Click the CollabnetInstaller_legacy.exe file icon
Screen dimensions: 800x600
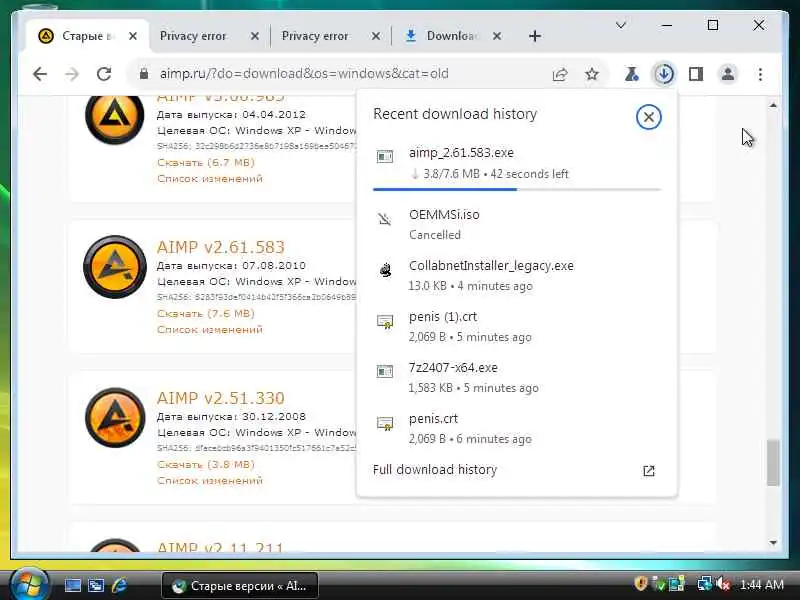pyautogui.click(x=385, y=269)
